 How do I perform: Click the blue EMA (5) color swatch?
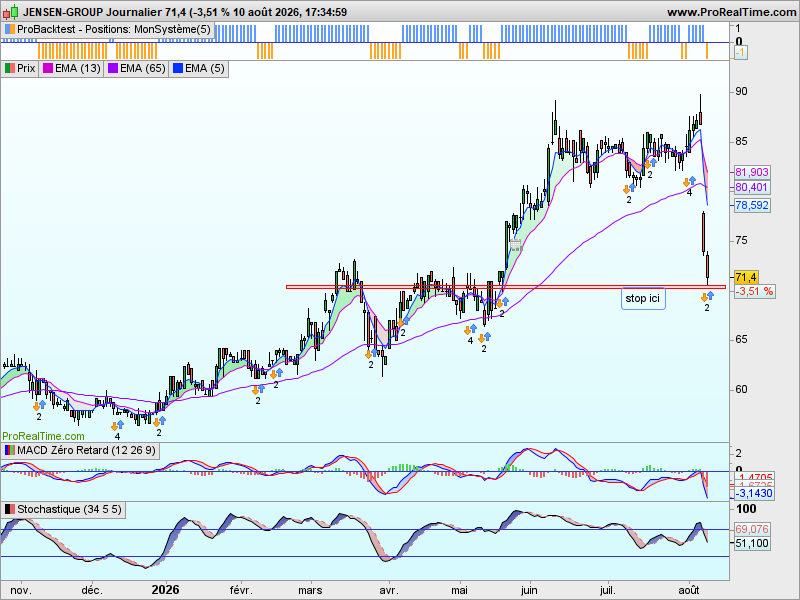178,68
